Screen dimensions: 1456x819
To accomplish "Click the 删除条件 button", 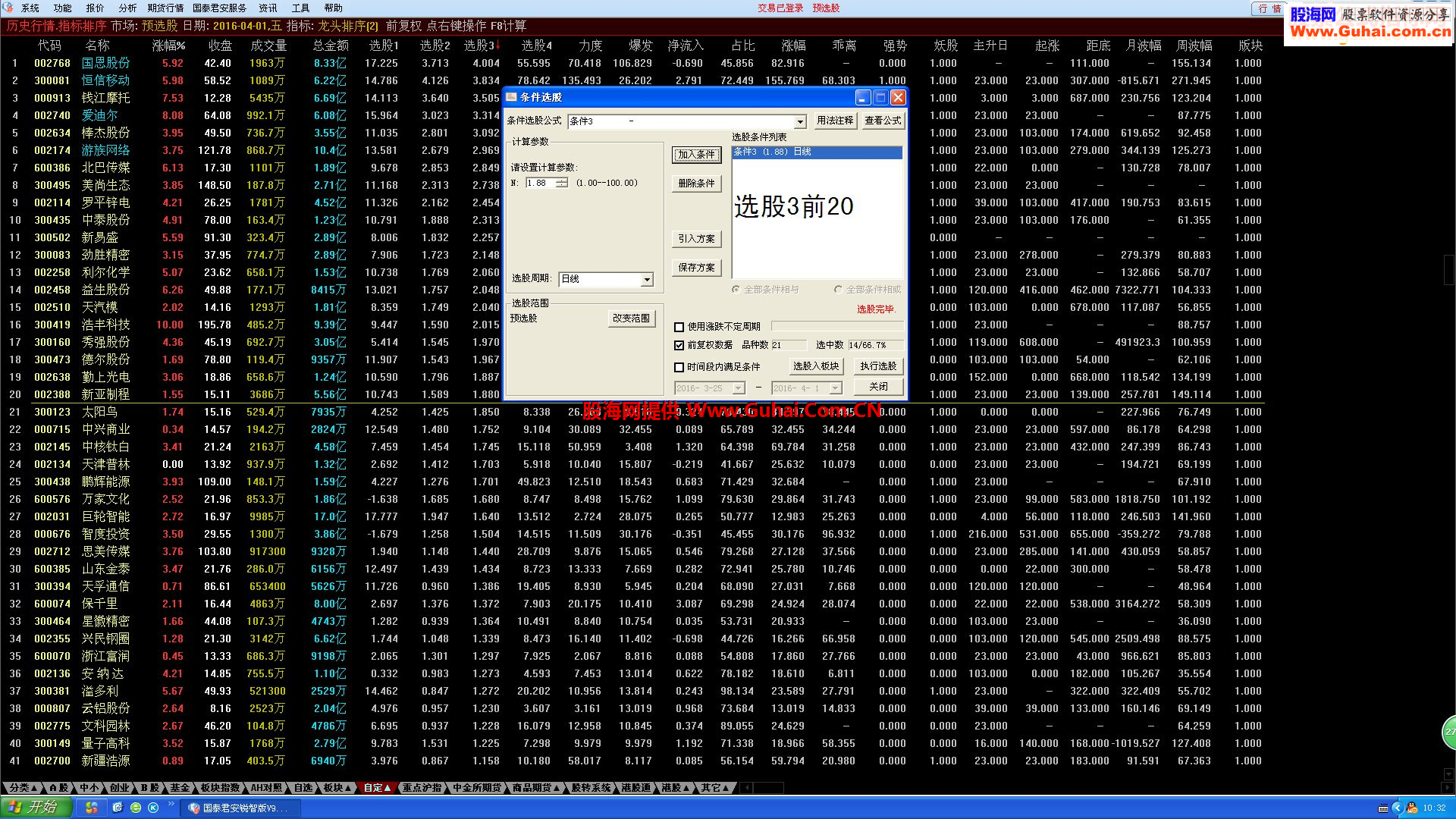I will pos(696,184).
